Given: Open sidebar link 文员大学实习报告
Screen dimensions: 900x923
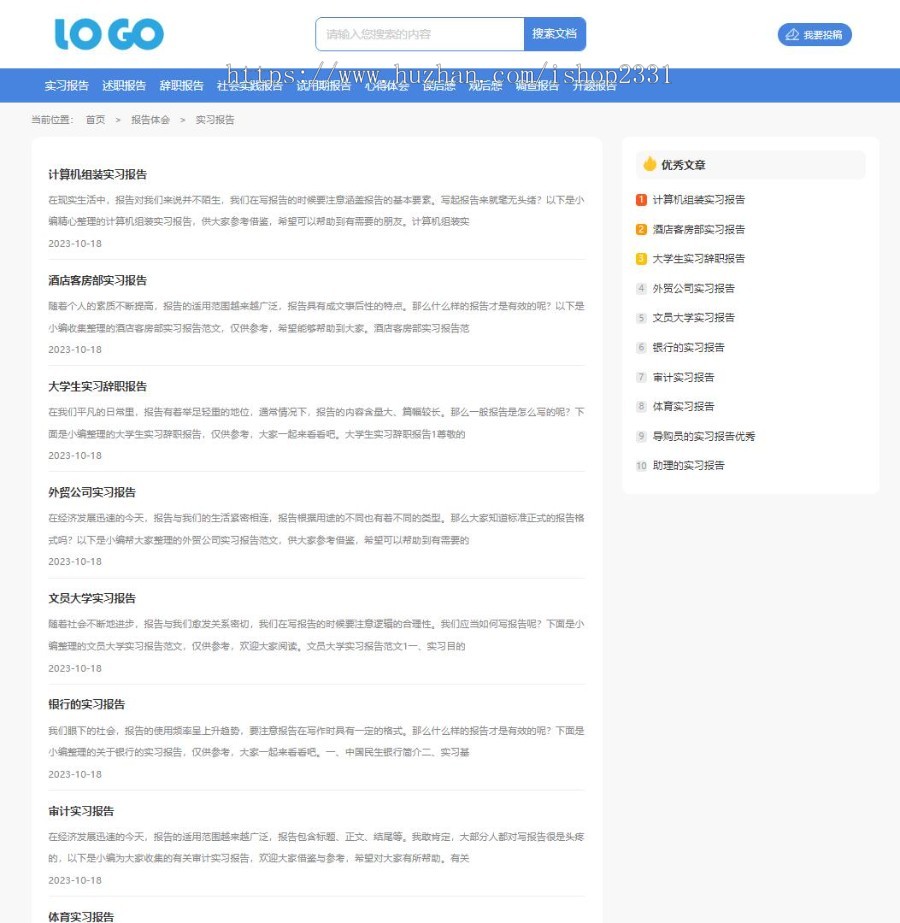Looking at the screenshot, I should pyautogui.click(x=693, y=318).
